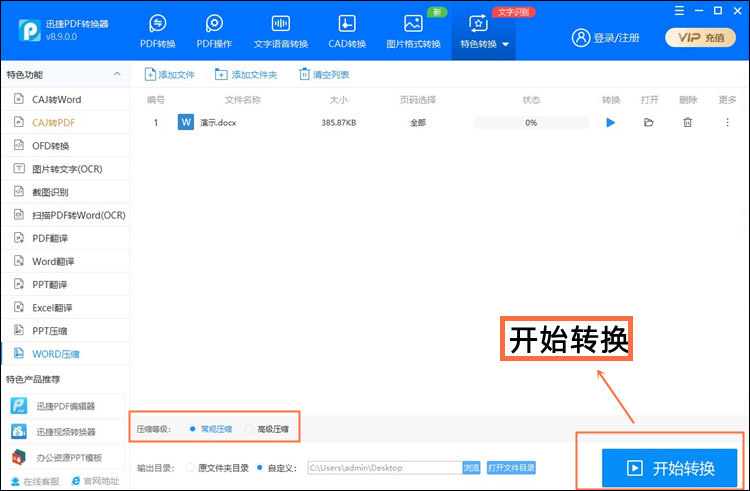Select PPT翻译 in the sidebar
The height and width of the screenshot is (491, 750).
click(66, 284)
